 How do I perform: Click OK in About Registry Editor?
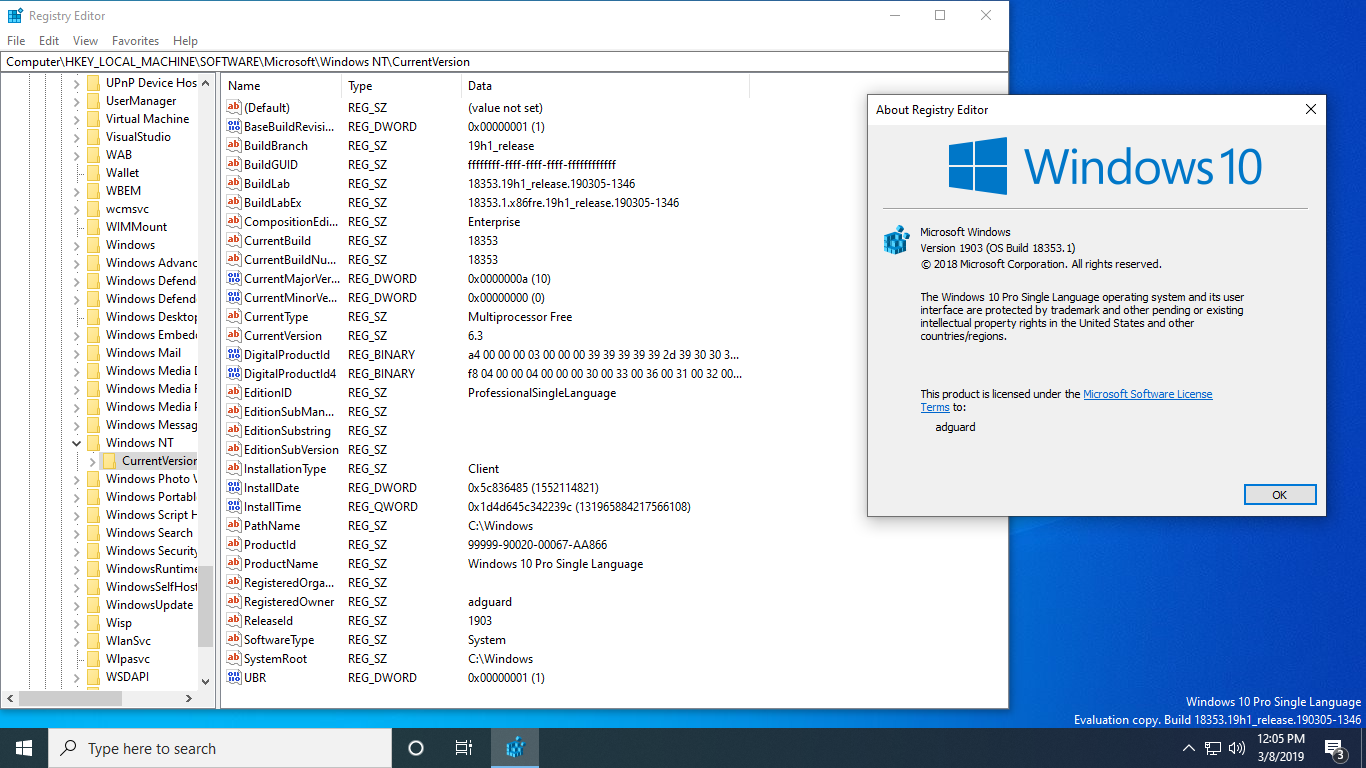point(1280,495)
